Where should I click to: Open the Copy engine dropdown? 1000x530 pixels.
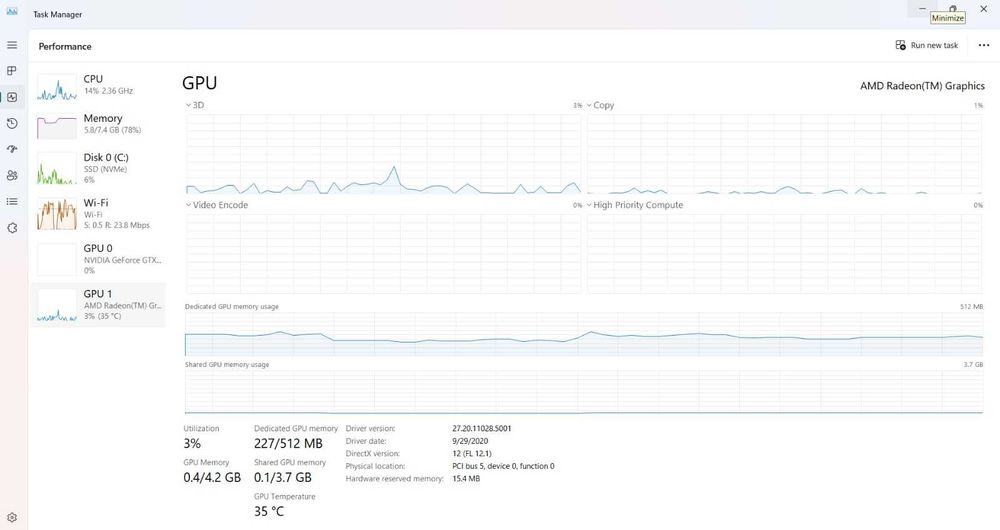click(x=600, y=105)
